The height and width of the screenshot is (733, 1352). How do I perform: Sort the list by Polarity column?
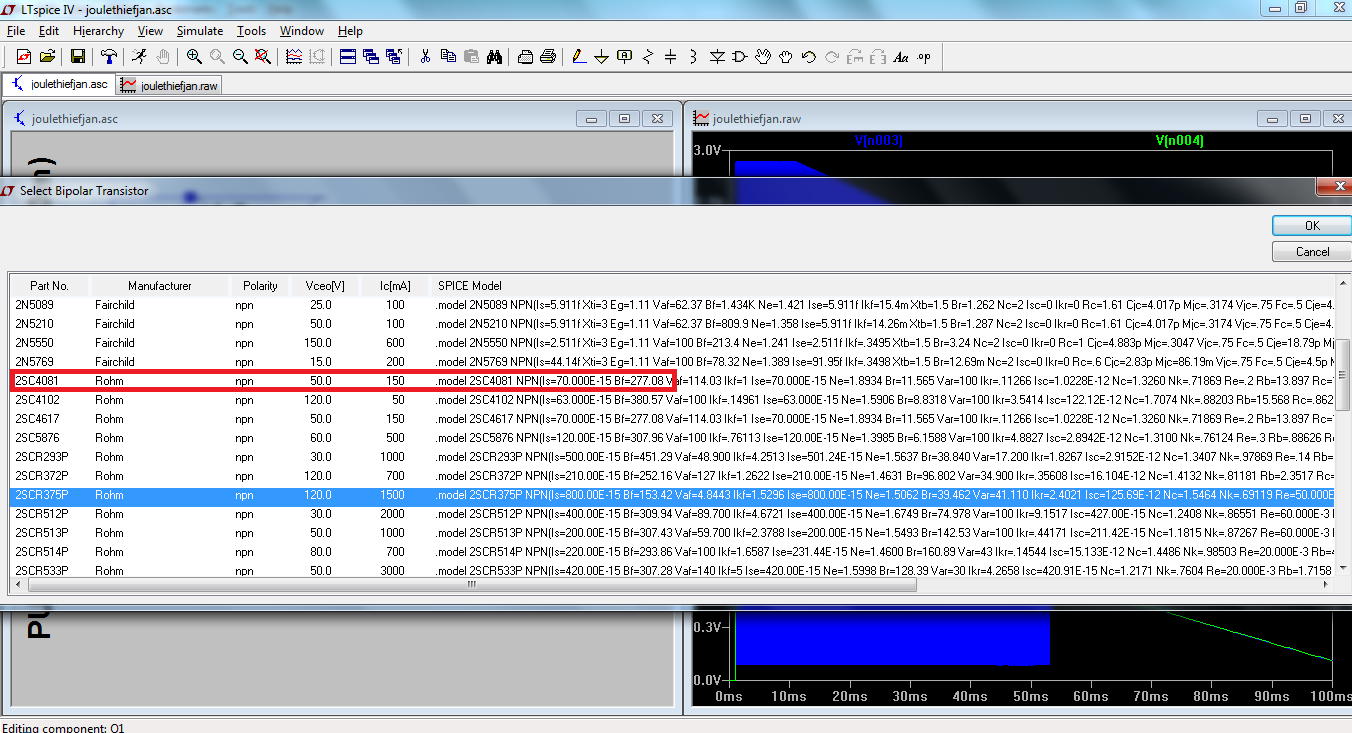(x=261, y=286)
